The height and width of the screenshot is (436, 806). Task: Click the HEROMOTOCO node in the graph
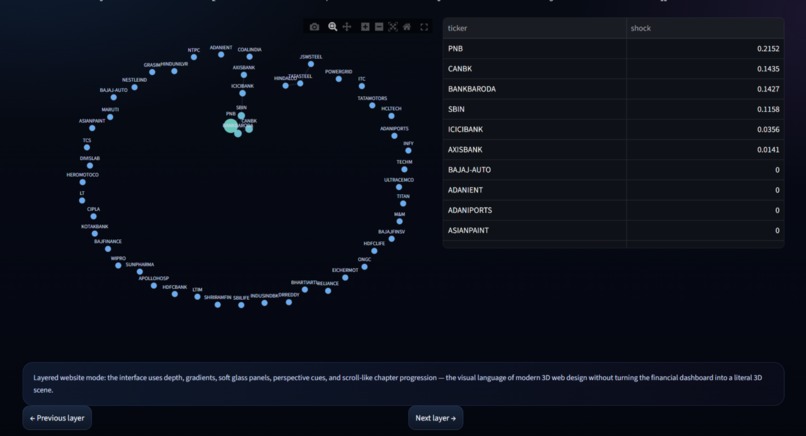click(x=83, y=182)
